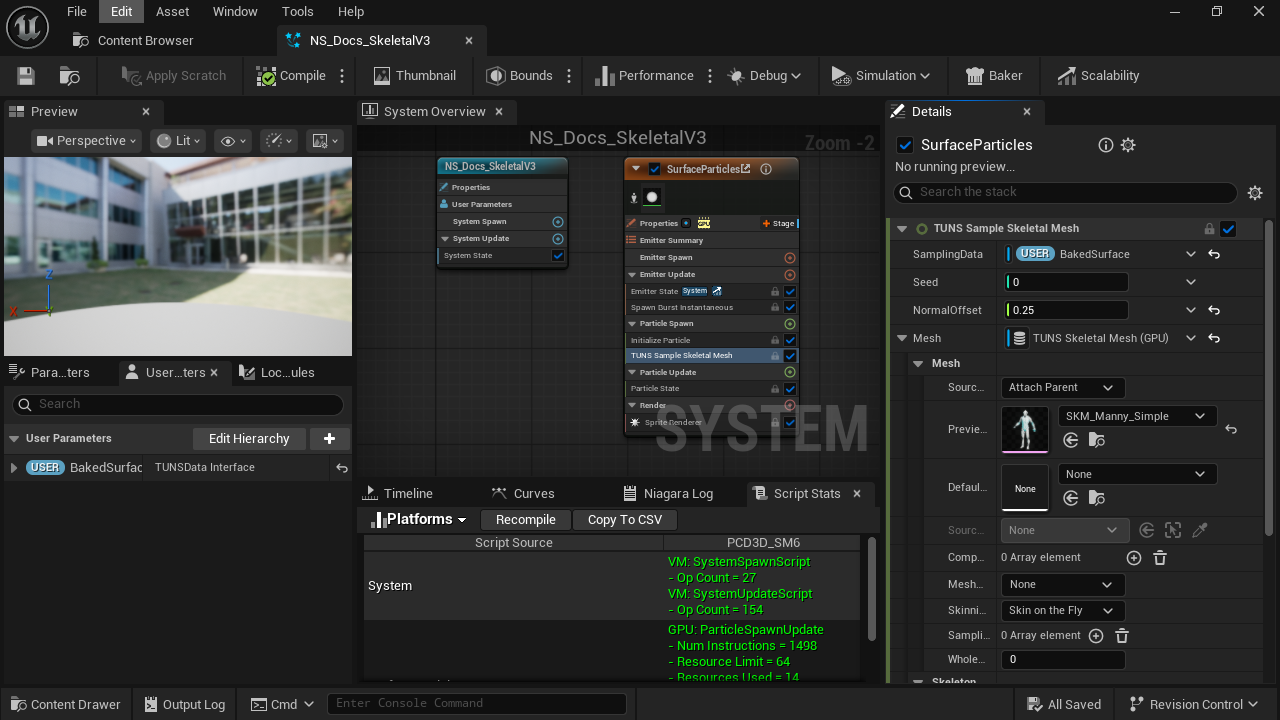Click the Save asset toolbar icon
Image resolution: width=1280 pixels, height=720 pixels.
coord(26,76)
